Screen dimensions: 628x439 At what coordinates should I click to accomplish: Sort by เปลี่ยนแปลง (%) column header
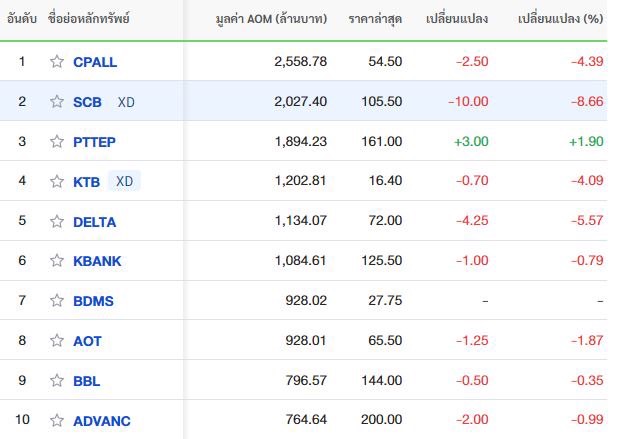560,19
